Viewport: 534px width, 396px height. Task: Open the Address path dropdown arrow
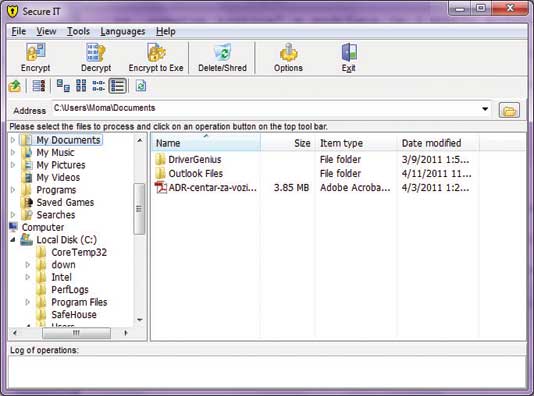click(485, 109)
